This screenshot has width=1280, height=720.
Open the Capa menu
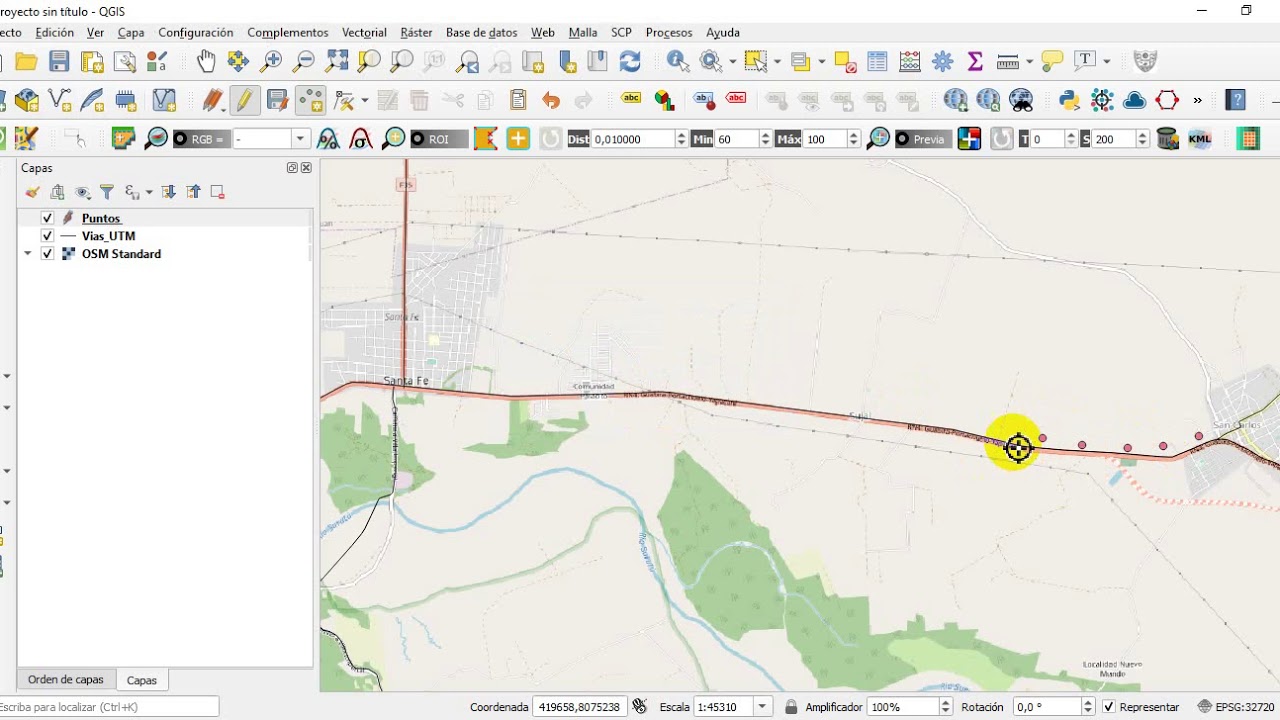click(131, 32)
